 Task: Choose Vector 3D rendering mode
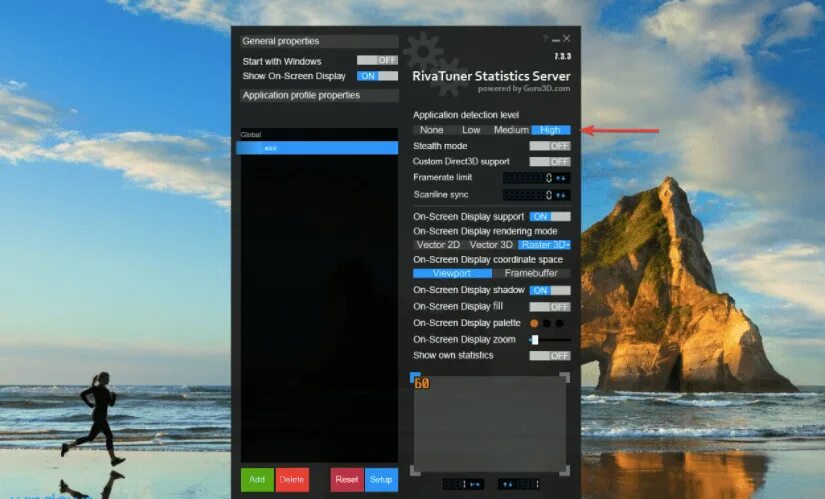[491, 245]
